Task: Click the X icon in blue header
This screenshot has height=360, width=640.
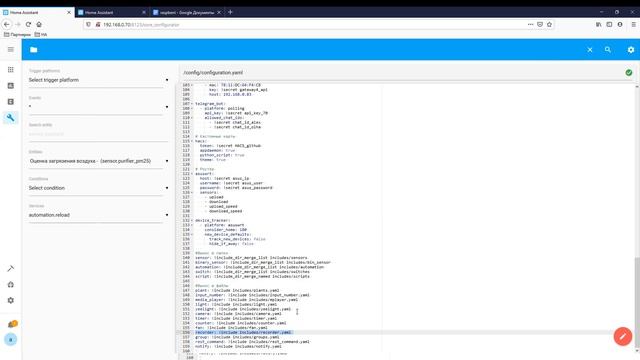Action: pyautogui.click(x=590, y=50)
